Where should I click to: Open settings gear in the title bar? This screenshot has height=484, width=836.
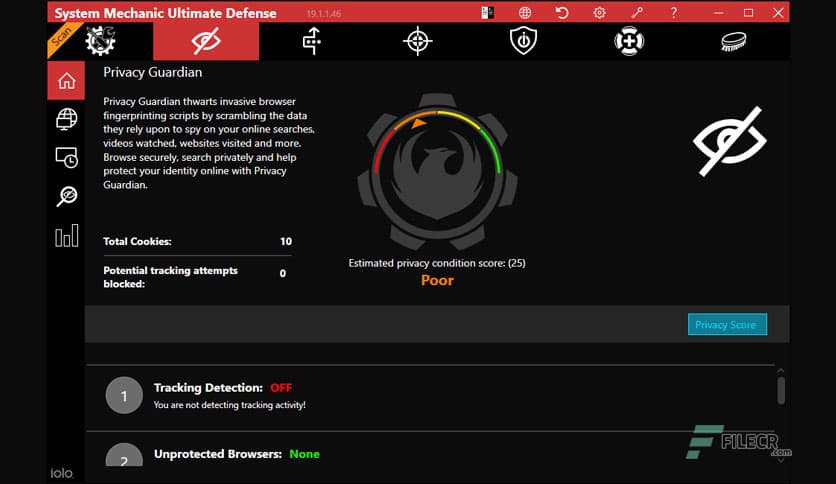[x=599, y=12]
